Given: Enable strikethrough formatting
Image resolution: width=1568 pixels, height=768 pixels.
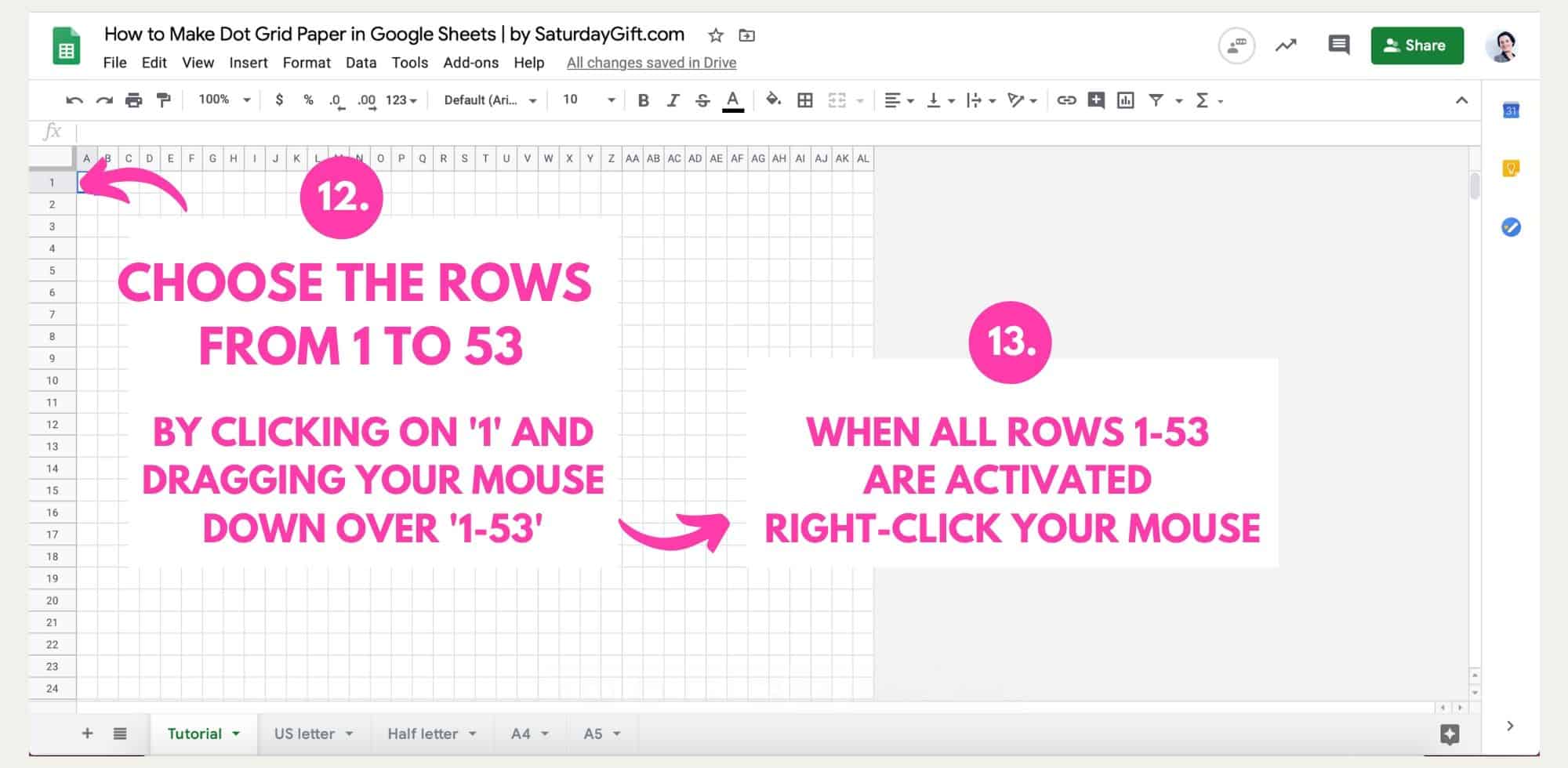Looking at the screenshot, I should [702, 100].
